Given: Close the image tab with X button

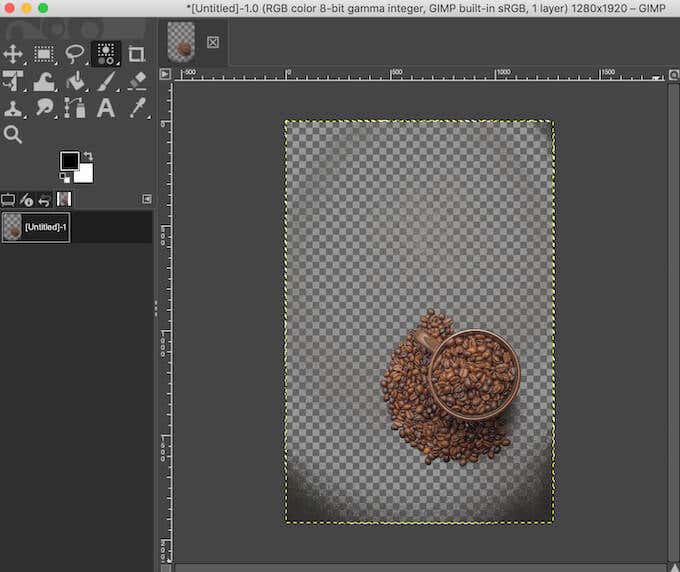Looking at the screenshot, I should pyautogui.click(x=213, y=42).
